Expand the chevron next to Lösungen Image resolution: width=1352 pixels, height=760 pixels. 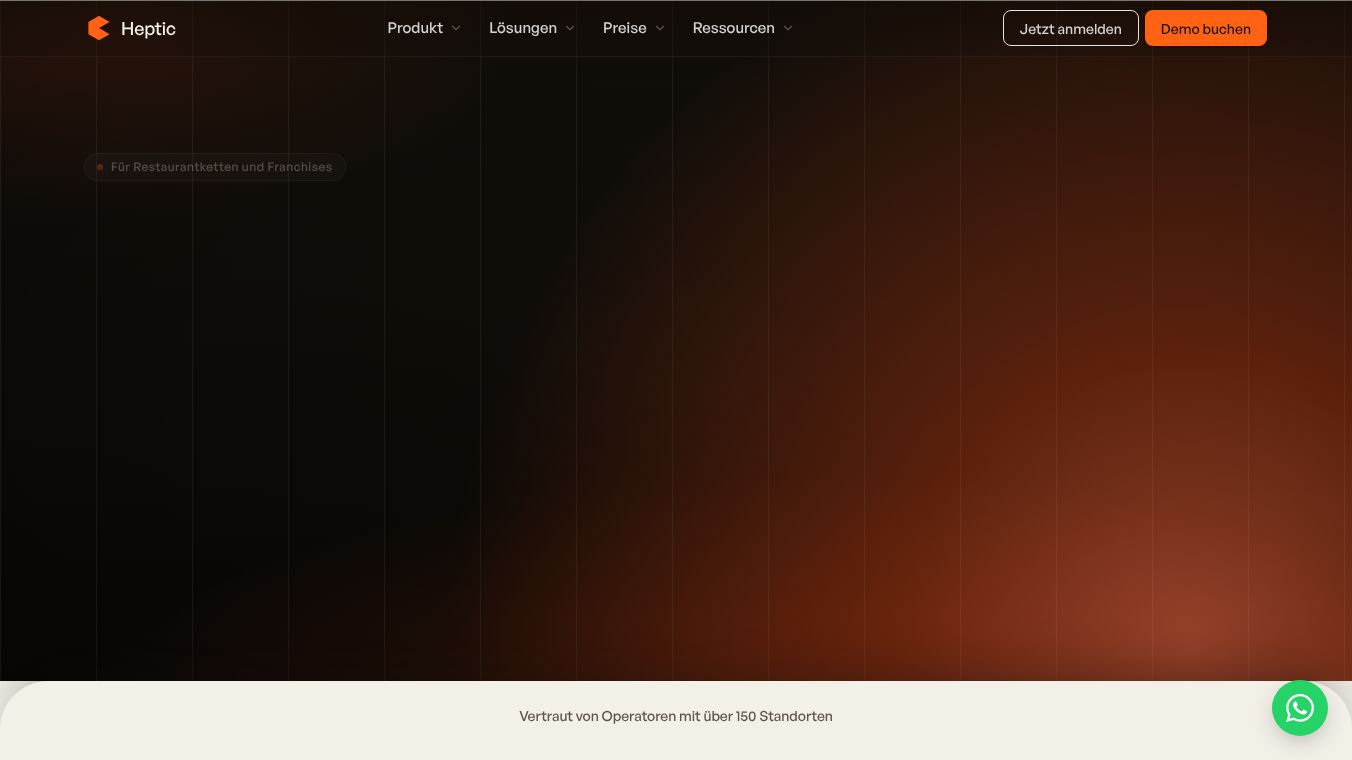[570, 28]
